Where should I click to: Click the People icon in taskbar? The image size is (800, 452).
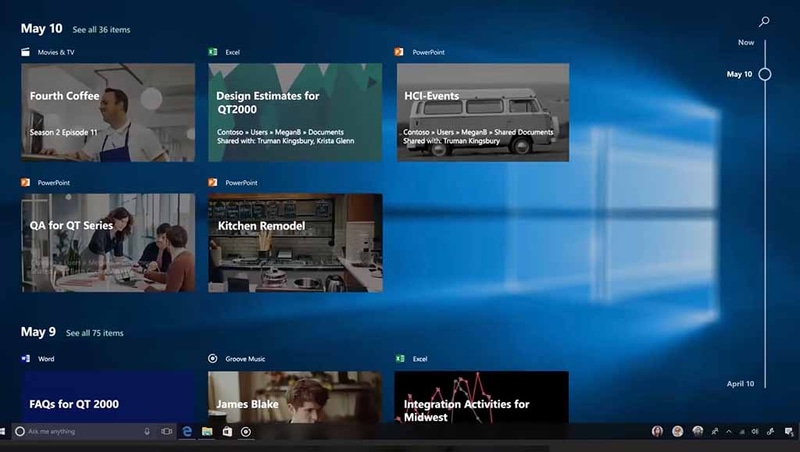(715, 432)
